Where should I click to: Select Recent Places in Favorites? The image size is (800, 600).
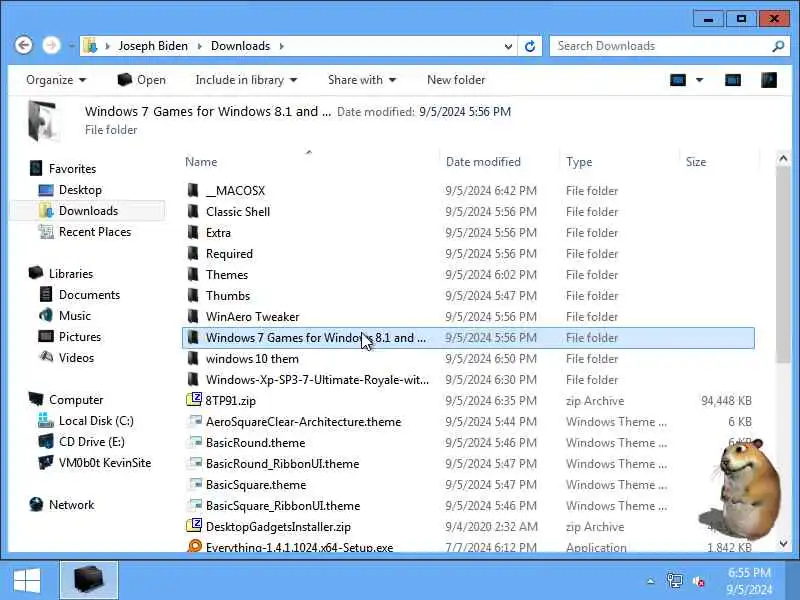(95, 232)
